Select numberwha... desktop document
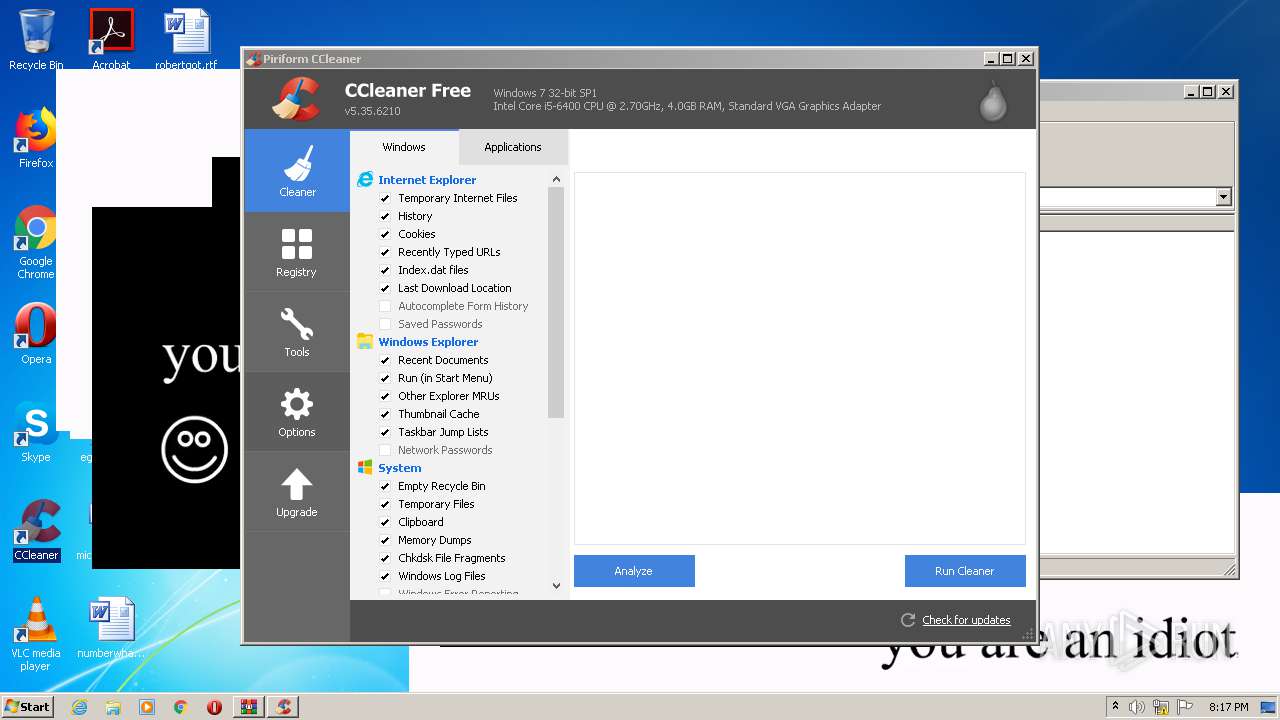The image size is (1280, 720). pos(111,628)
